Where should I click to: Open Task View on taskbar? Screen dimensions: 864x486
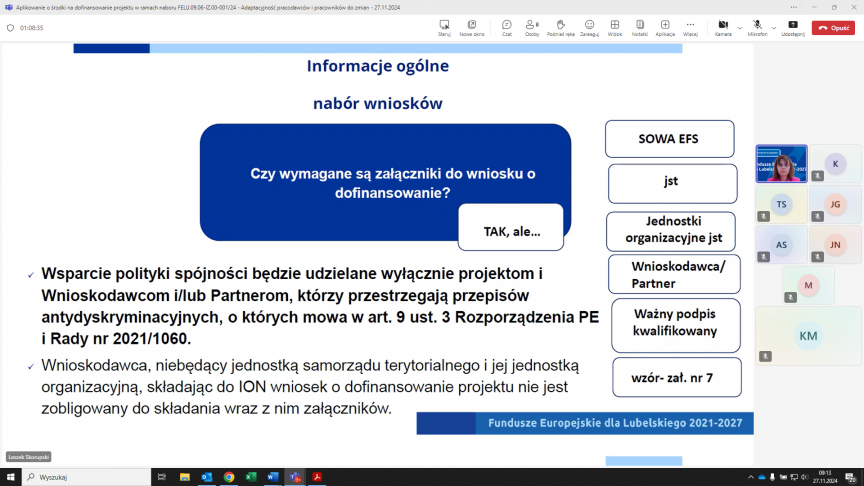[161, 477]
